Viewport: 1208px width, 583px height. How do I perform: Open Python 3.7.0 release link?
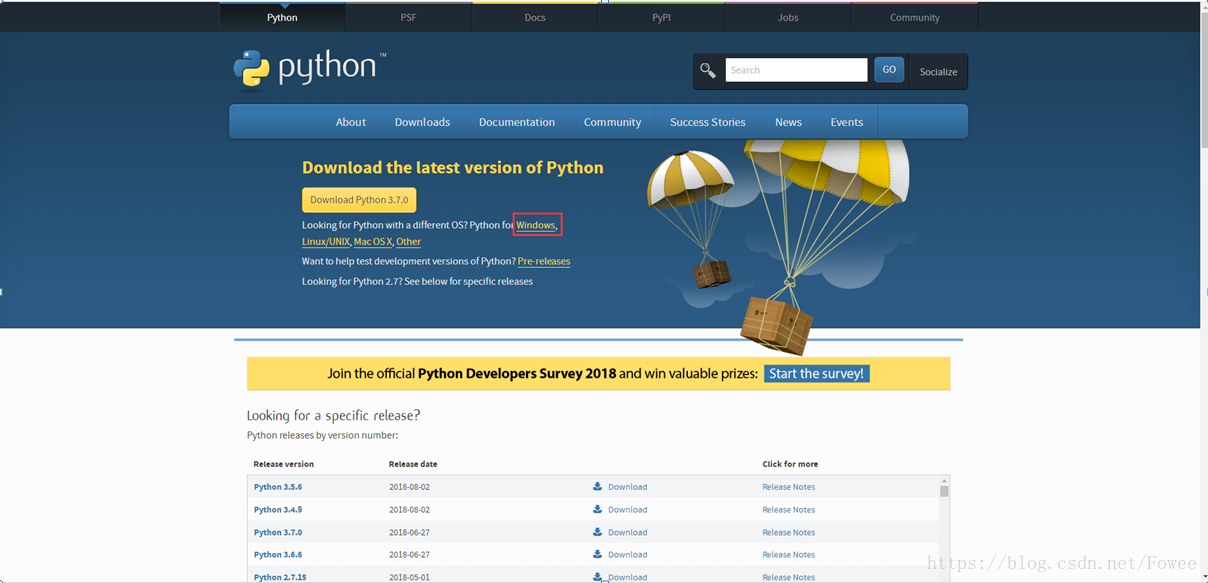coord(278,532)
